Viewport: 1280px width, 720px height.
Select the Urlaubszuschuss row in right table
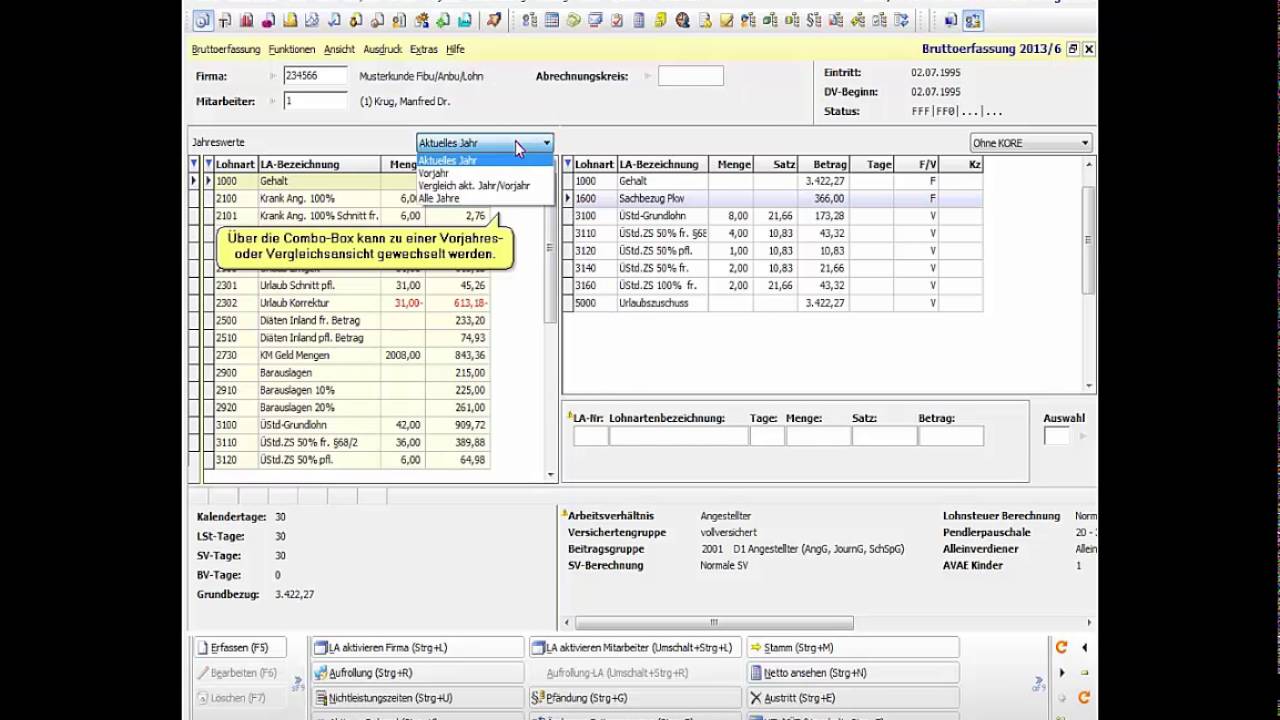[x=778, y=303]
